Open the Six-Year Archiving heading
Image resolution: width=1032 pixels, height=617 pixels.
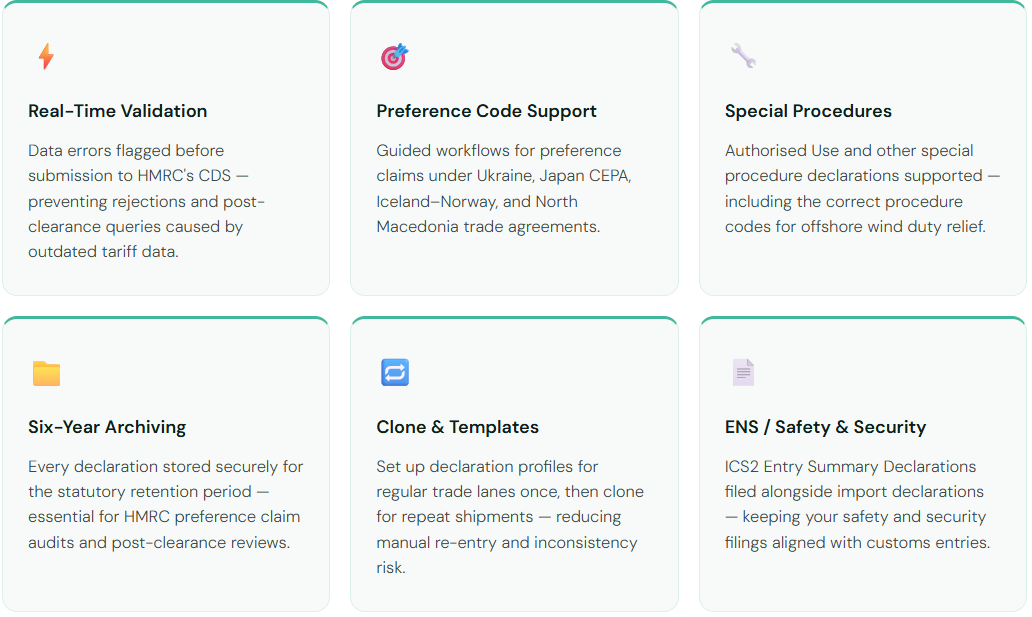tap(107, 427)
